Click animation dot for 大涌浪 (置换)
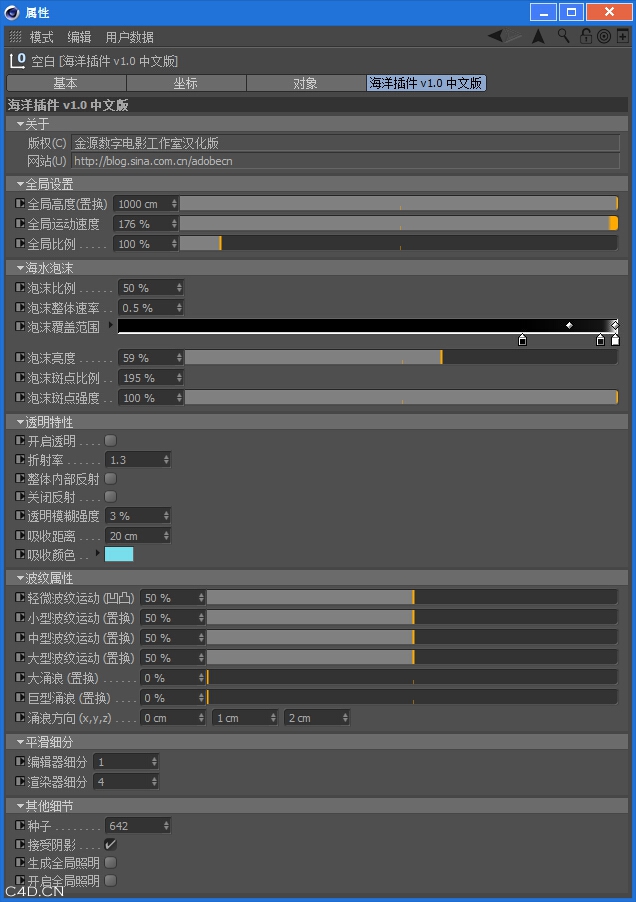This screenshot has width=636, height=902. pyautogui.click(x=20, y=677)
